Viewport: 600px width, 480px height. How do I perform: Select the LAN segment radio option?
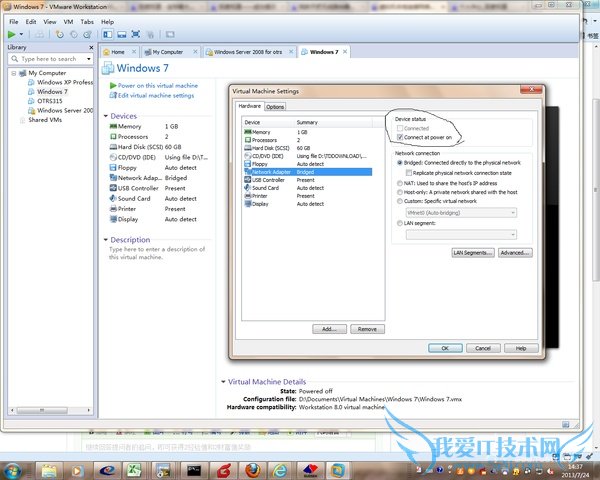tap(400, 223)
